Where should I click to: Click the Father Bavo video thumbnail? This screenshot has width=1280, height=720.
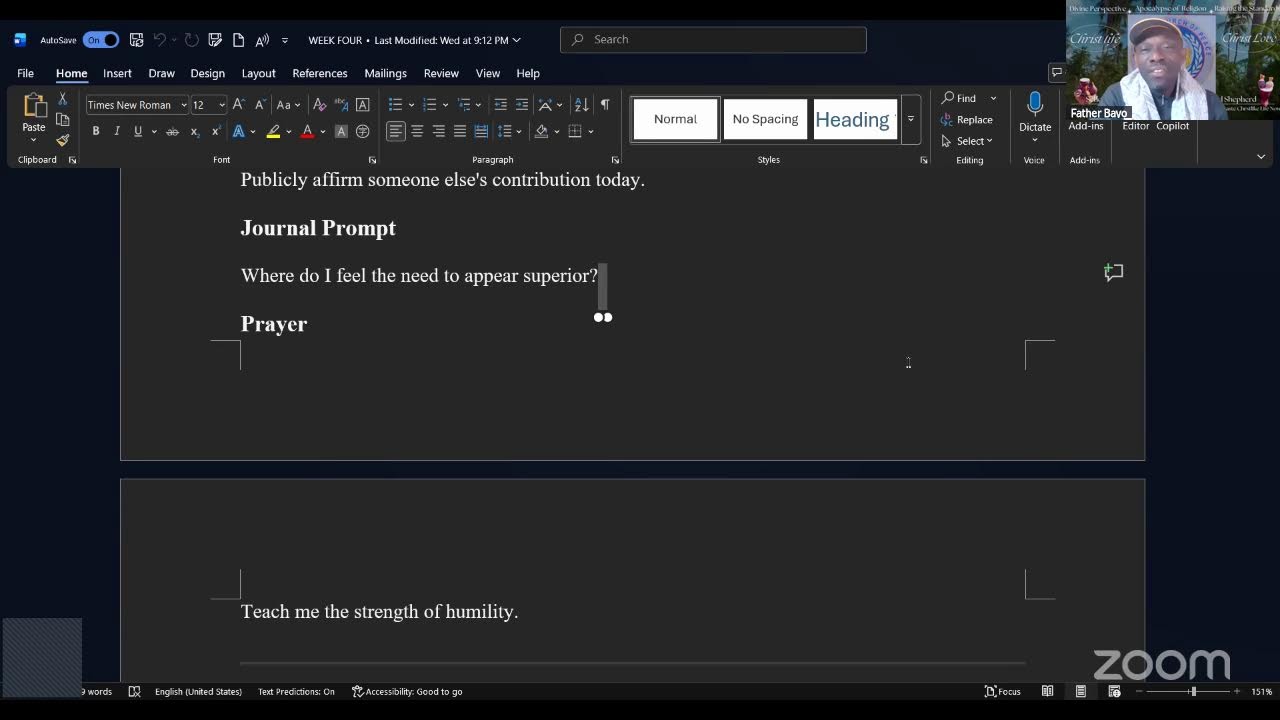tap(1173, 60)
